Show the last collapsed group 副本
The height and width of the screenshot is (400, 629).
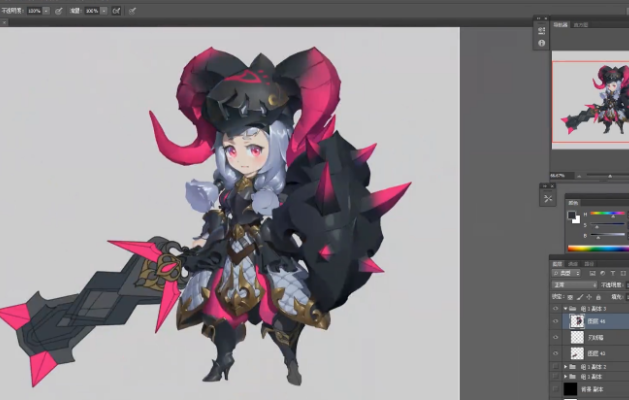pyautogui.click(x=556, y=377)
